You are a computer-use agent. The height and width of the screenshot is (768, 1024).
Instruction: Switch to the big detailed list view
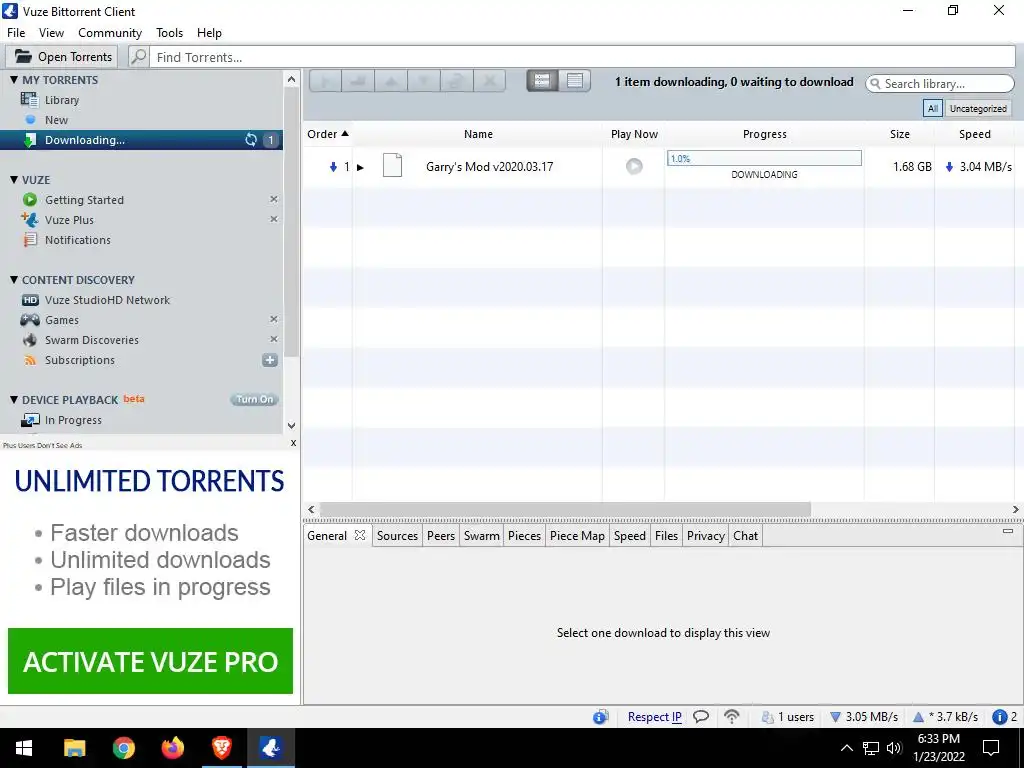pos(542,81)
